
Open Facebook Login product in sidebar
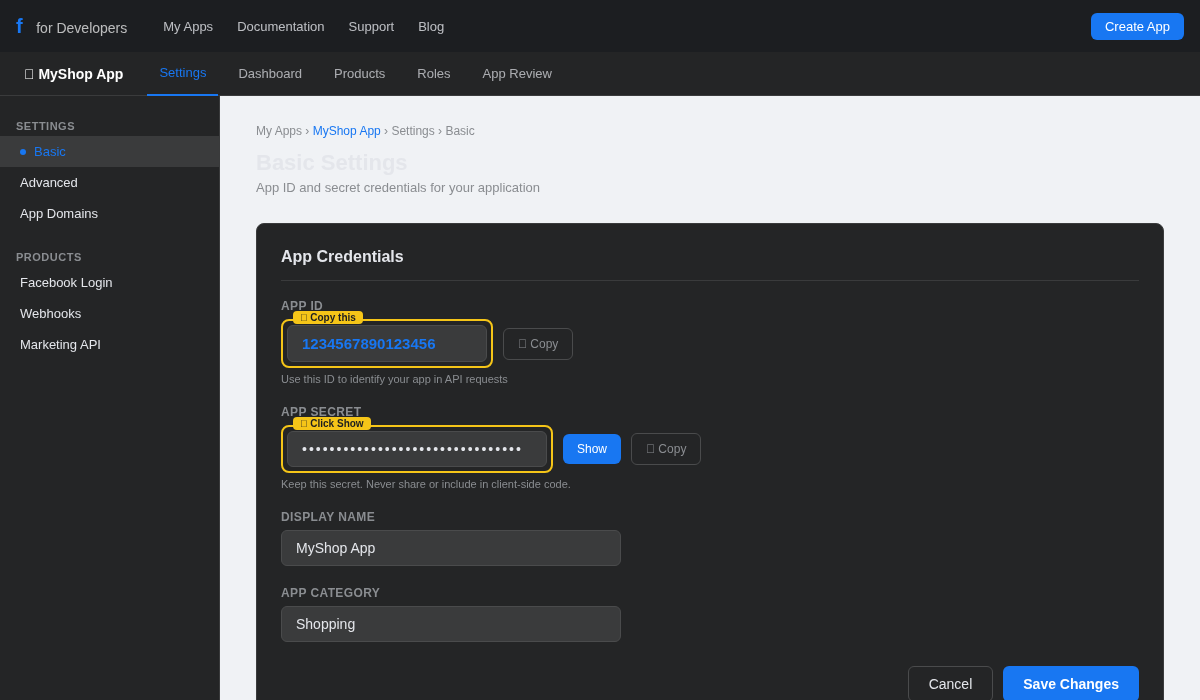click(x=110, y=283)
